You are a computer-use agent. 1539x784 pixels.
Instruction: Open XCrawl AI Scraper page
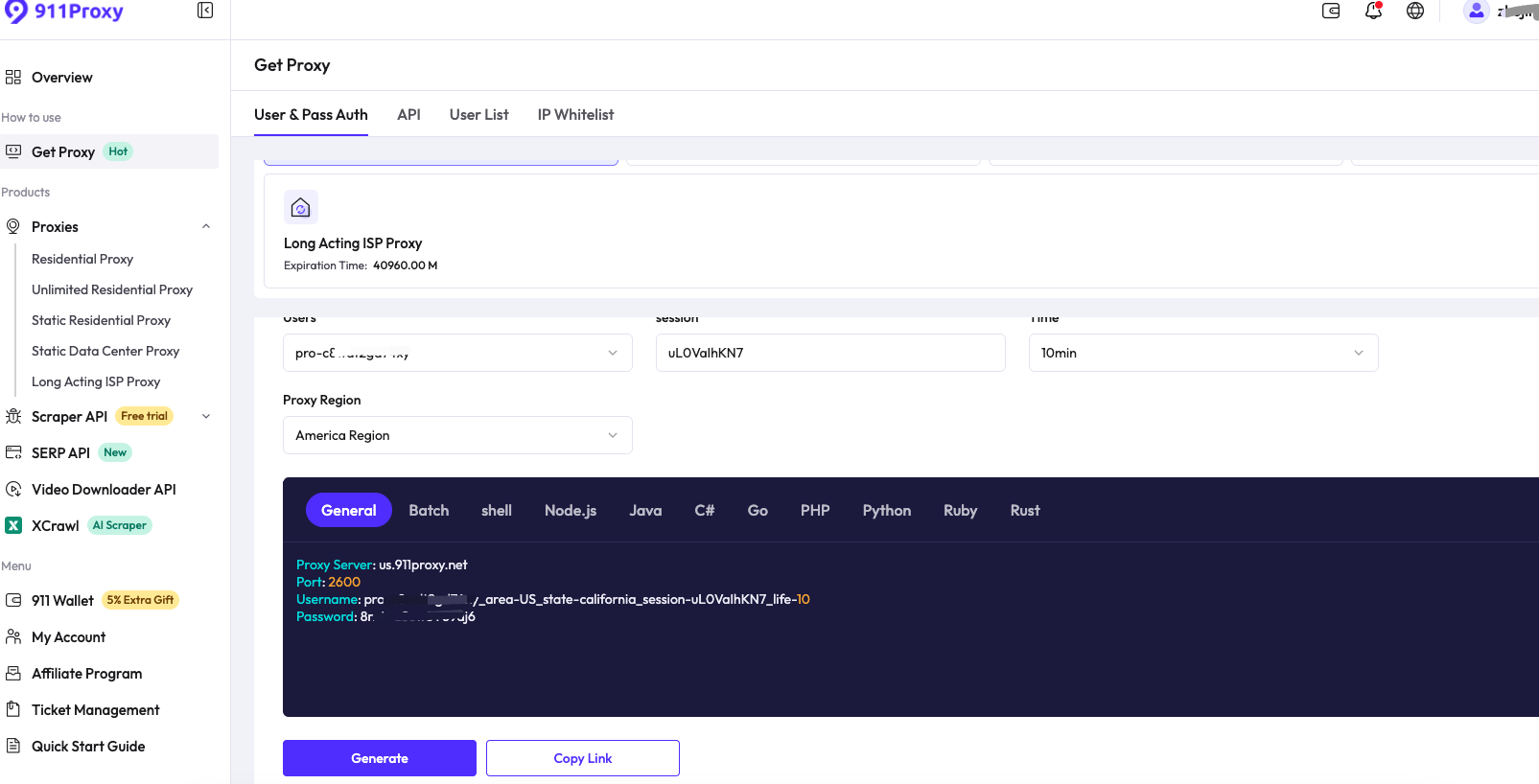coord(56,525)
